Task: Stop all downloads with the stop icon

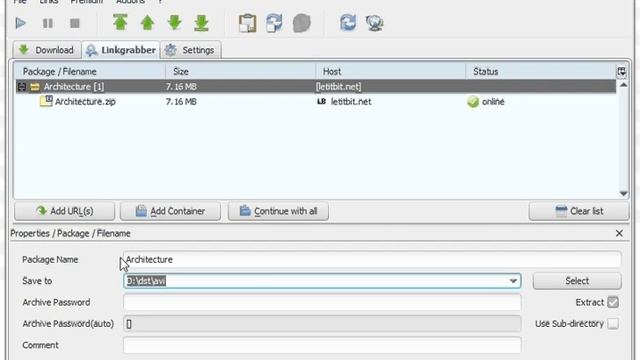Action: [x=75, y=23]
